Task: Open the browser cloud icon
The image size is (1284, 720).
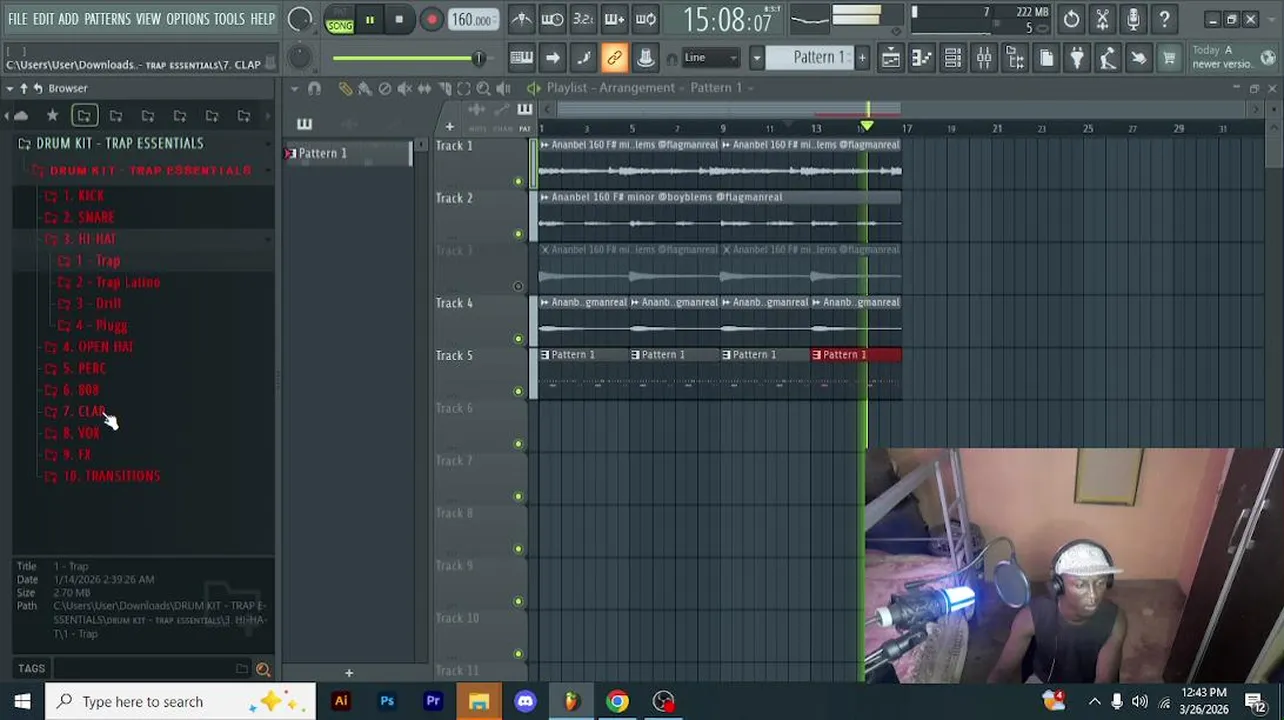Action: [x=20, y=116]
